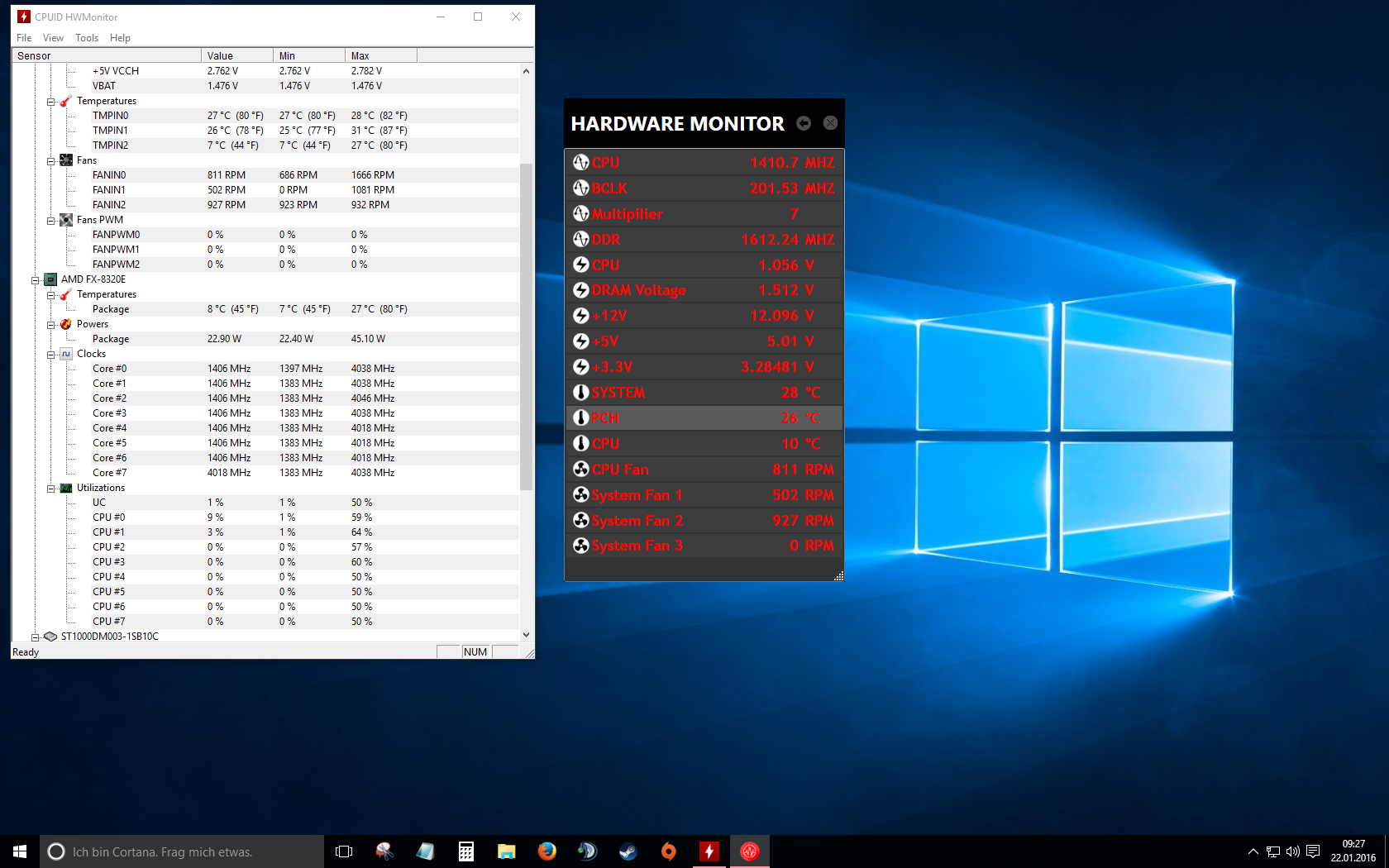The width and height of the screenshot is (1389, 868).
Task: Open the View menu in HWMonitor
Action: (x=53, y=38)
